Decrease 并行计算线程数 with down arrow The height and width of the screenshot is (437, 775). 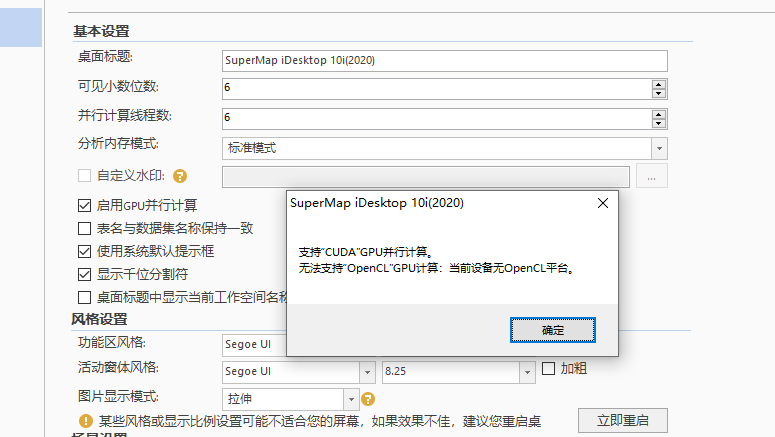(x=658, y=123)
